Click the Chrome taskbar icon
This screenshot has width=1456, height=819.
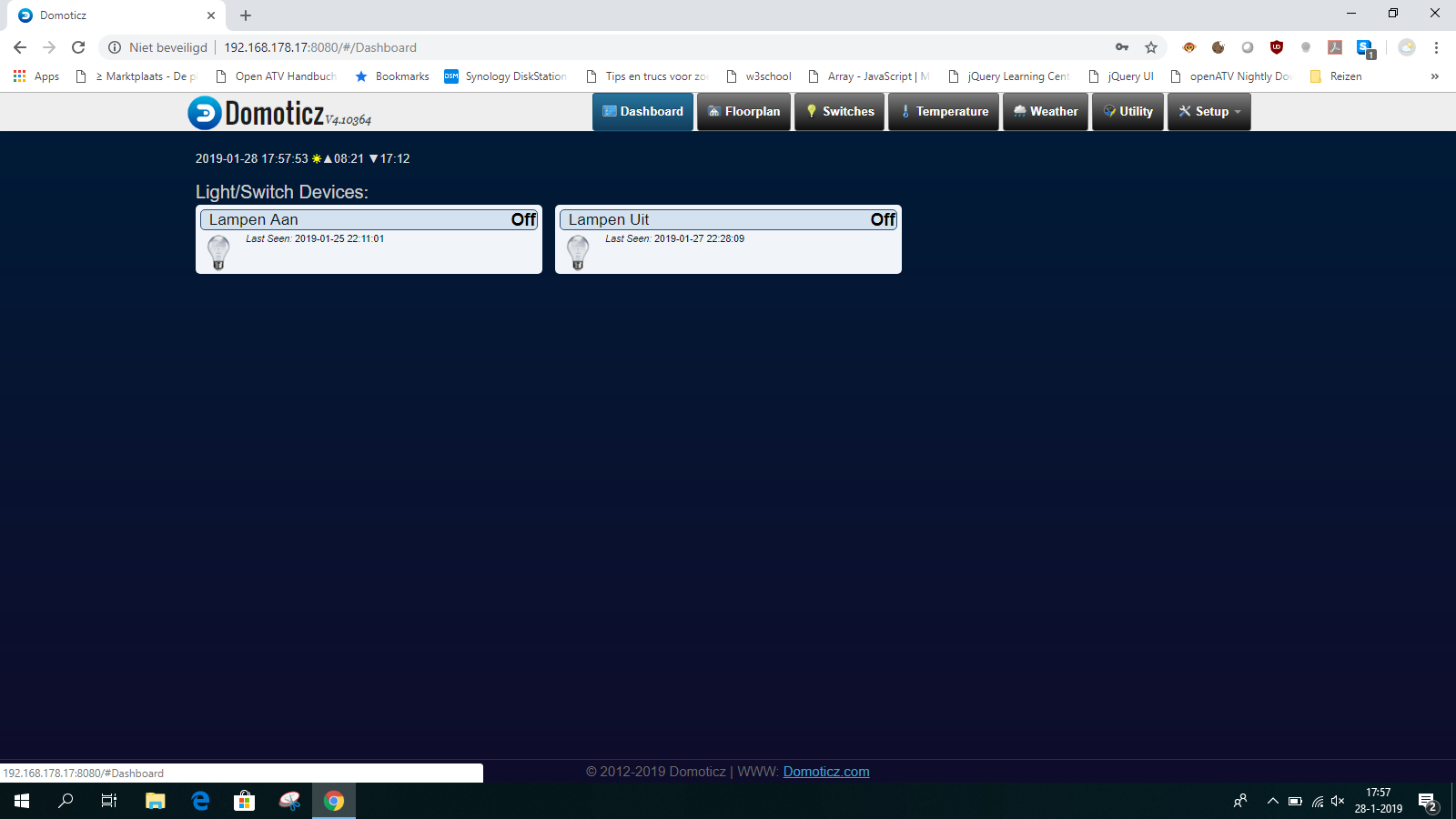[334, 801]
